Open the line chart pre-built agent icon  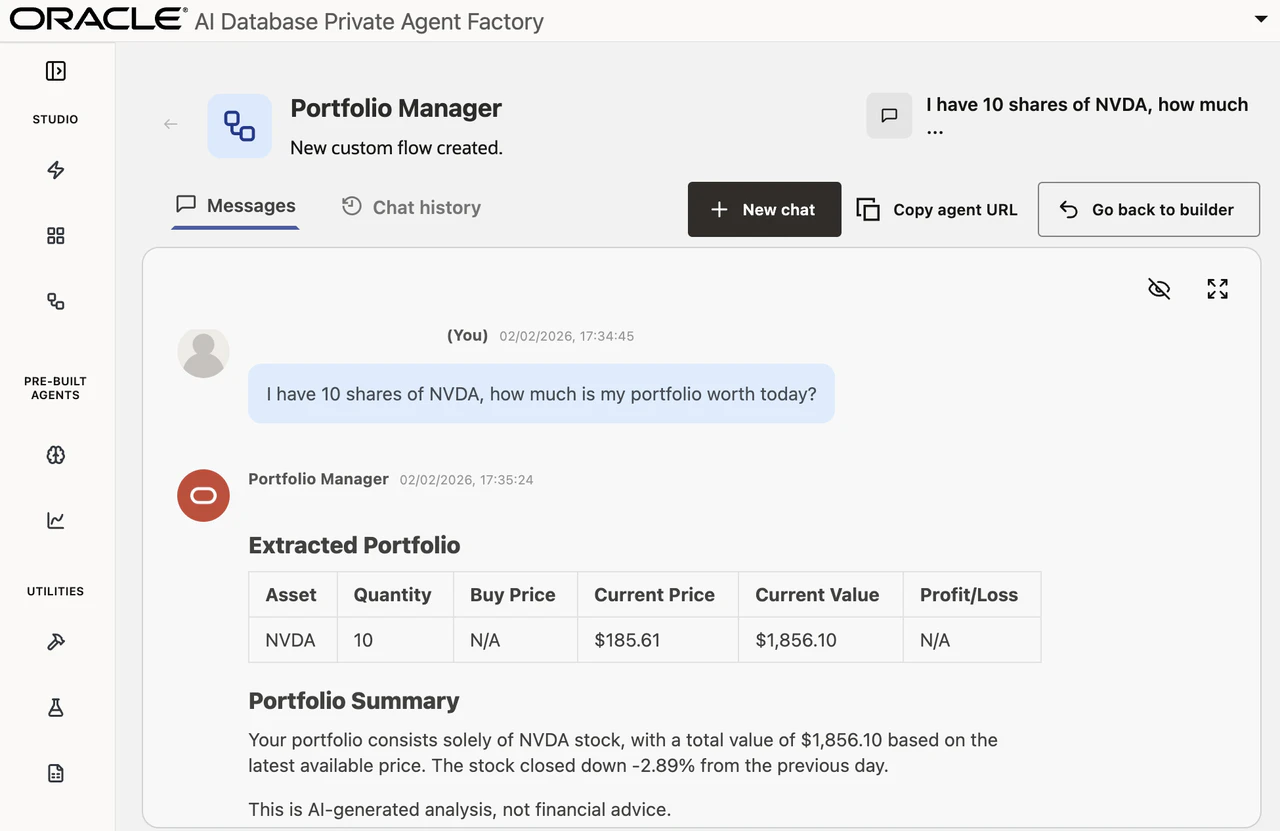[56, 520]
